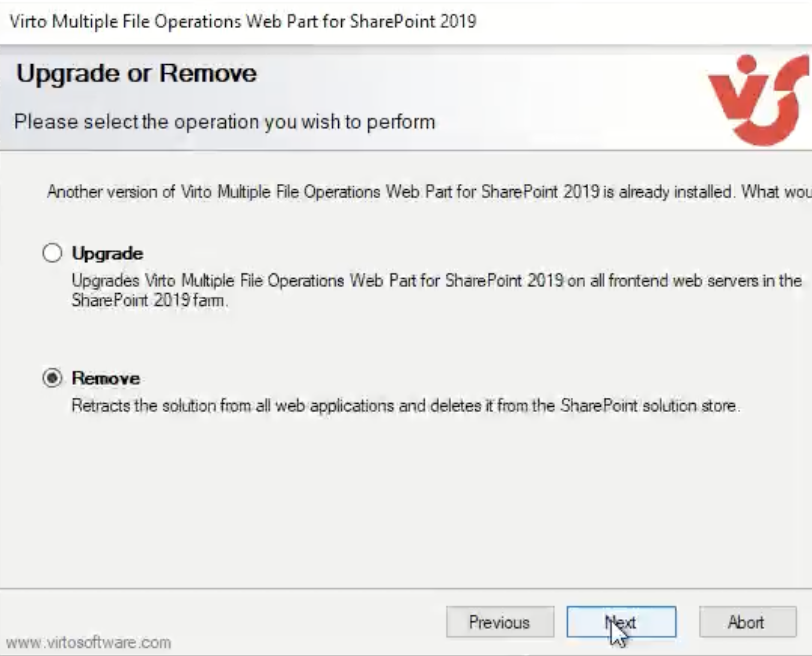Click the red Virto logo icon
Screen dimensions: 812x656
[x=759, y=100]
